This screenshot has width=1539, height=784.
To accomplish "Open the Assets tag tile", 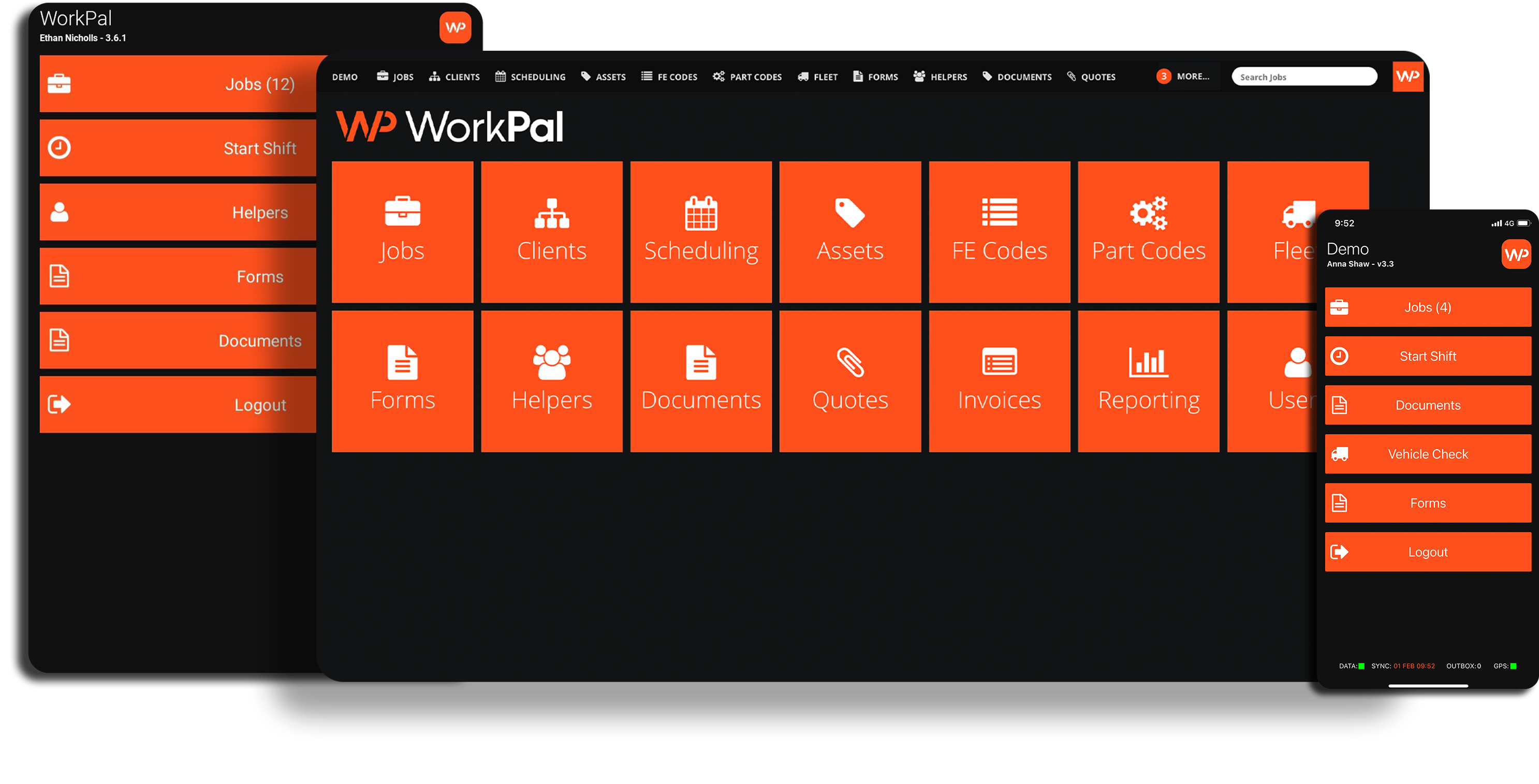I will tap(849, 232).
